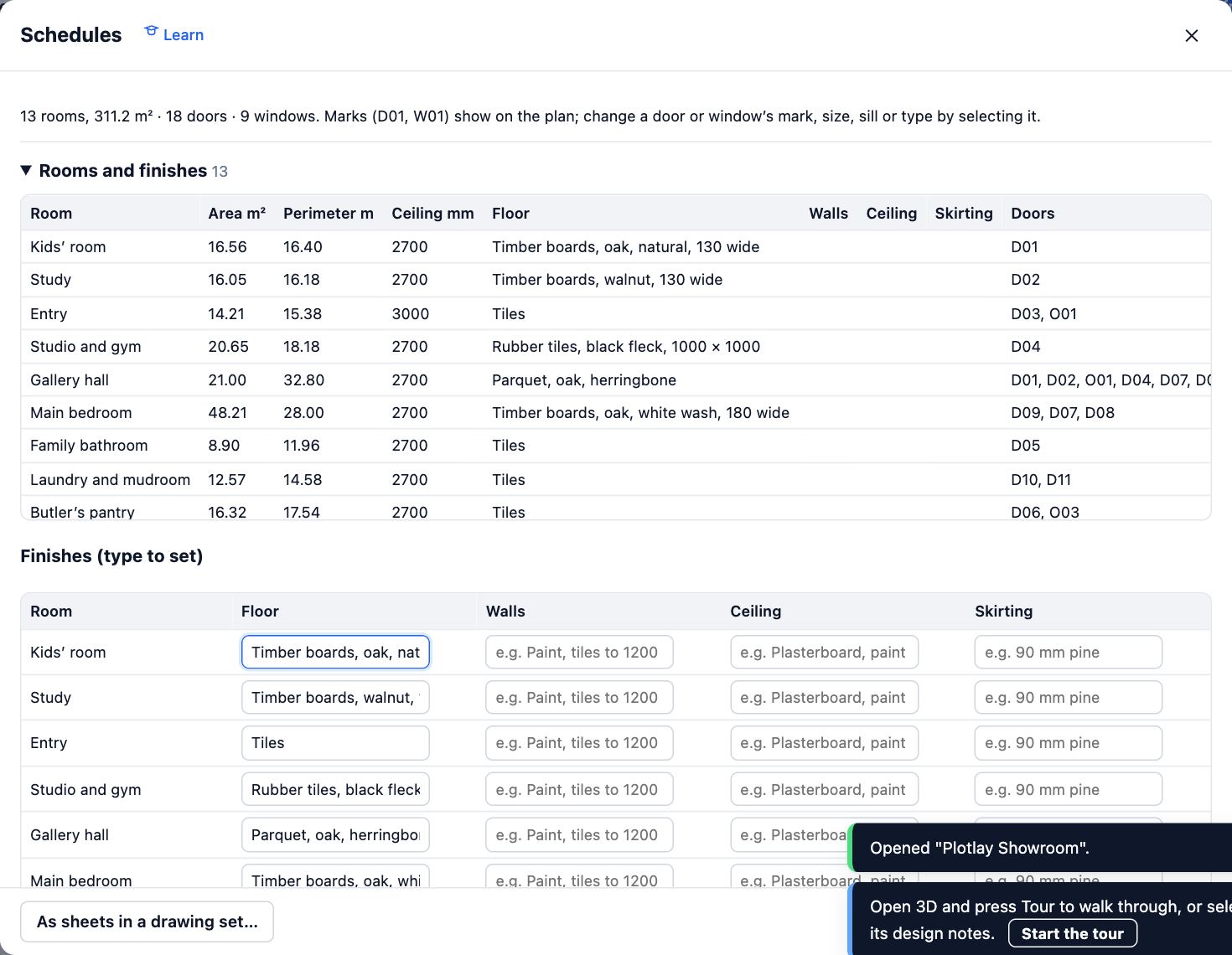Image resolution: width=1232 pixels, height=955 pixels.
Task: Click Studio and gym skirting field
Action: pos(1068,789)
